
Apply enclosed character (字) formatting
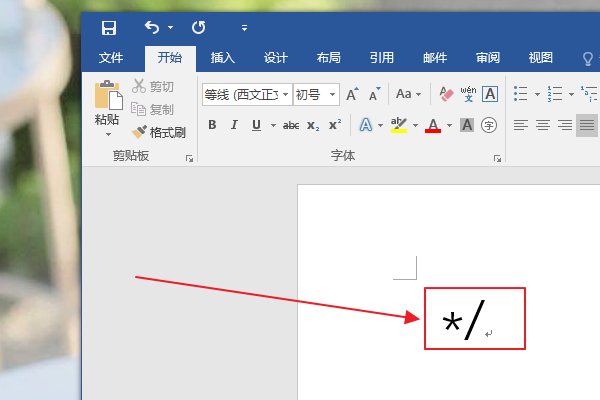pos(489,125)
